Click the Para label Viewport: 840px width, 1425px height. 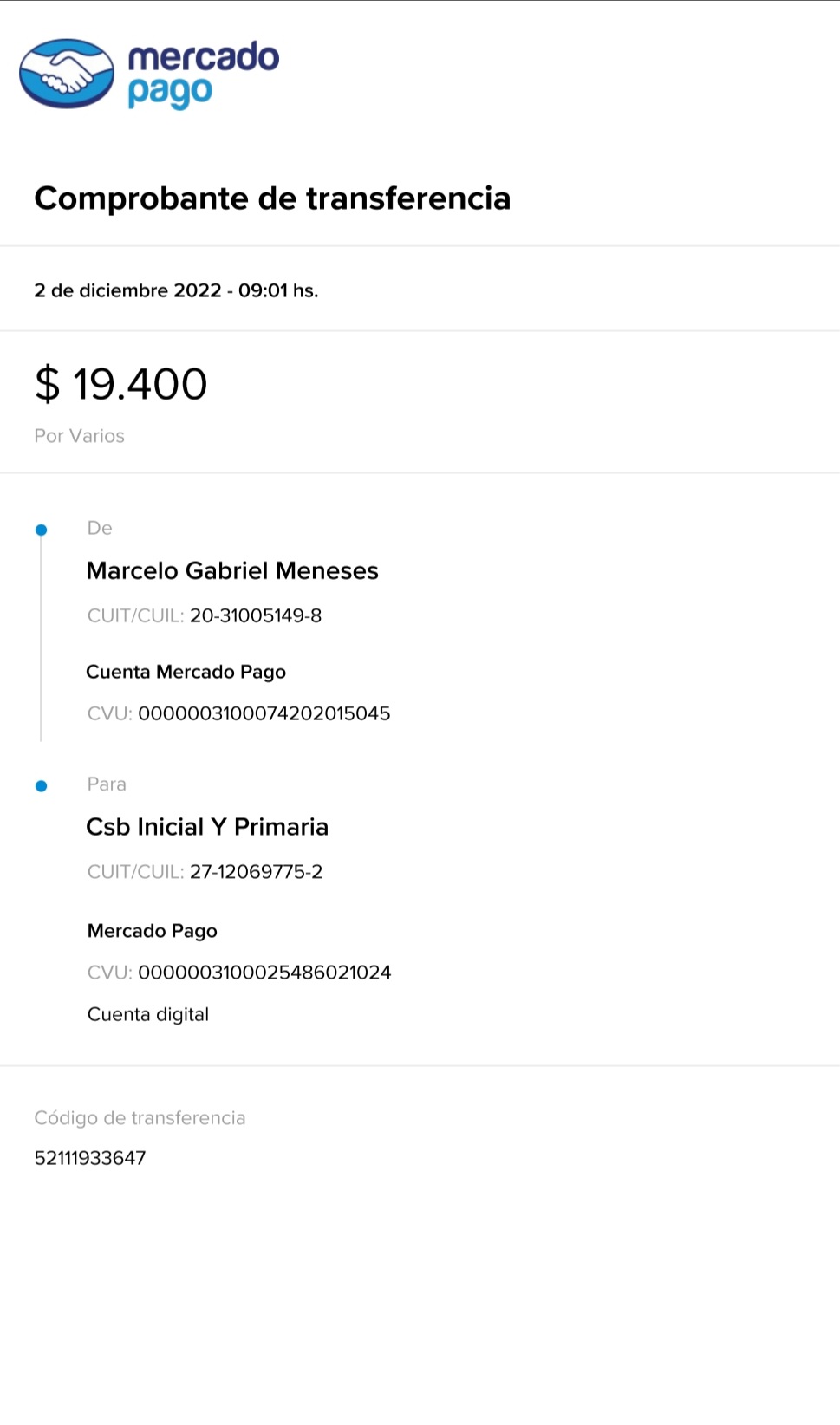coord(107,784)
